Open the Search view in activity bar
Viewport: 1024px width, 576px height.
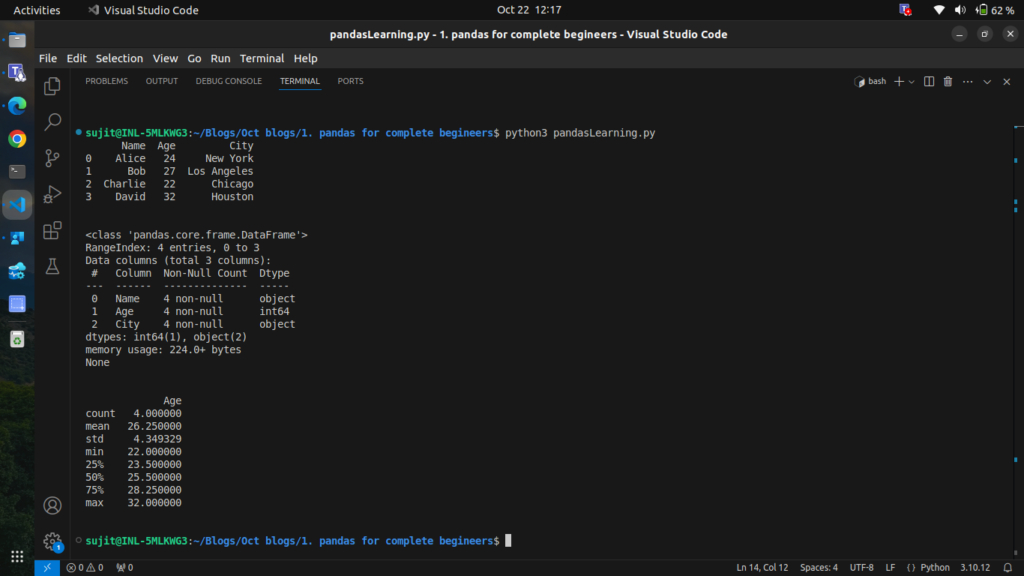(52, 122)
